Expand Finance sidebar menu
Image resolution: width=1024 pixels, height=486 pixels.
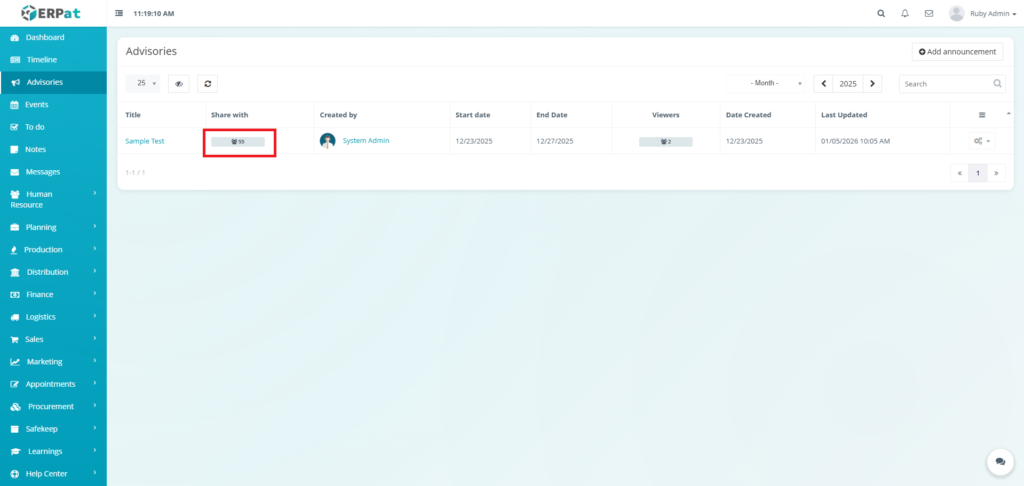coord(53,295)
